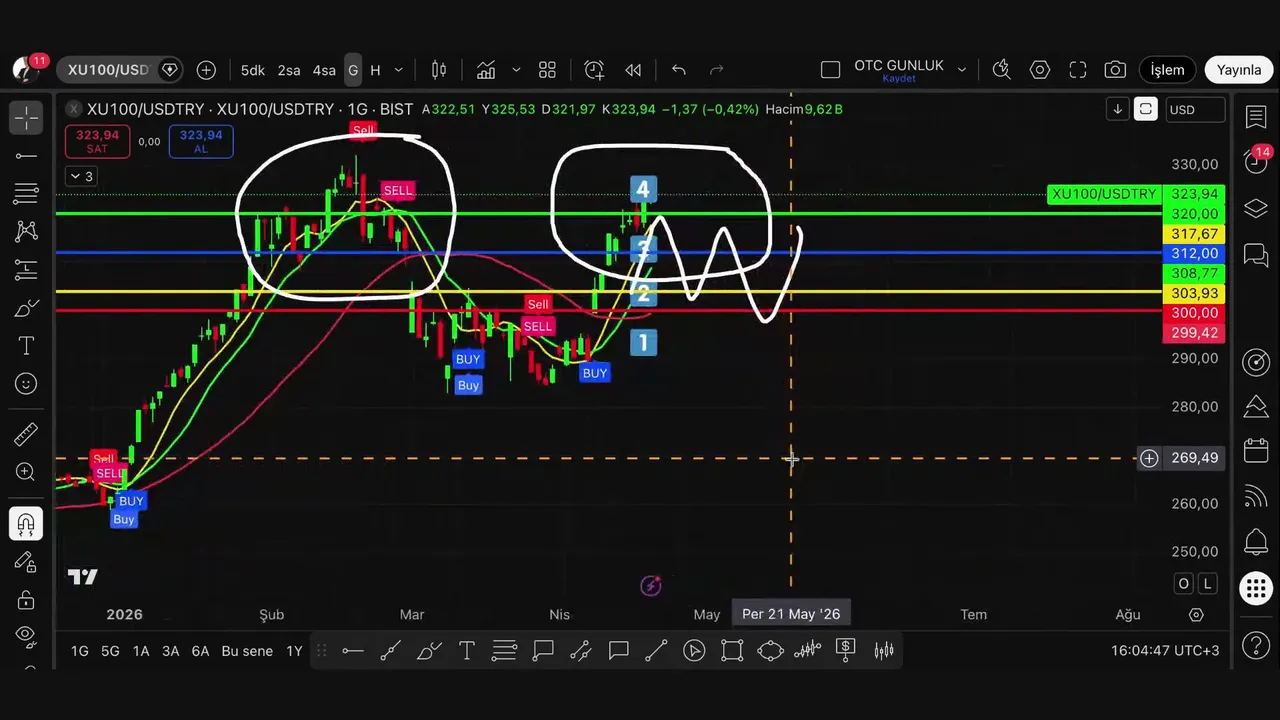Open the chats speech bubbles panel
This screenshot has height=720, width=1280.
[1256, 255]
